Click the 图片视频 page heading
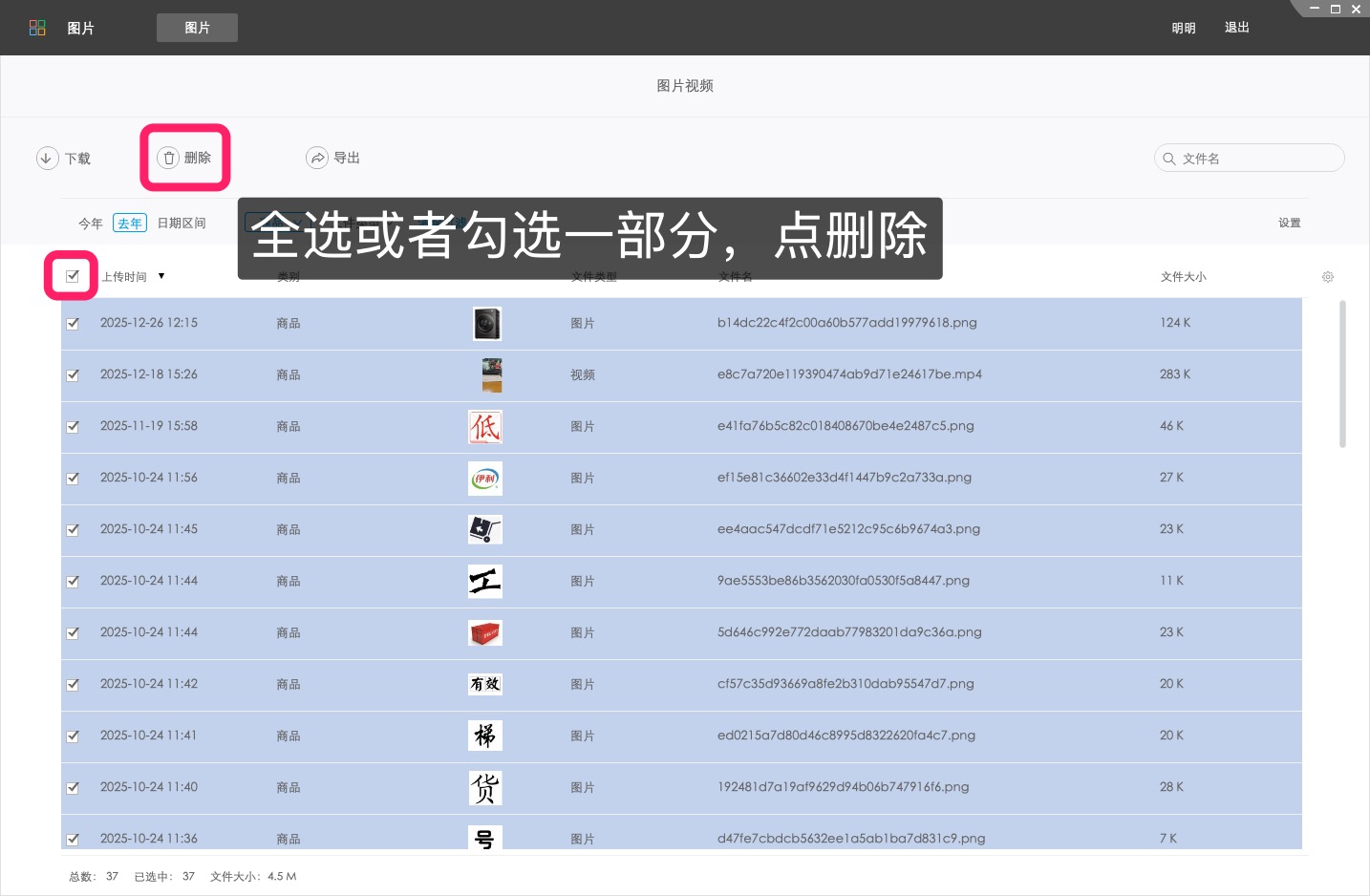The width and height of the screenshot is (1370, 896). 685,86
